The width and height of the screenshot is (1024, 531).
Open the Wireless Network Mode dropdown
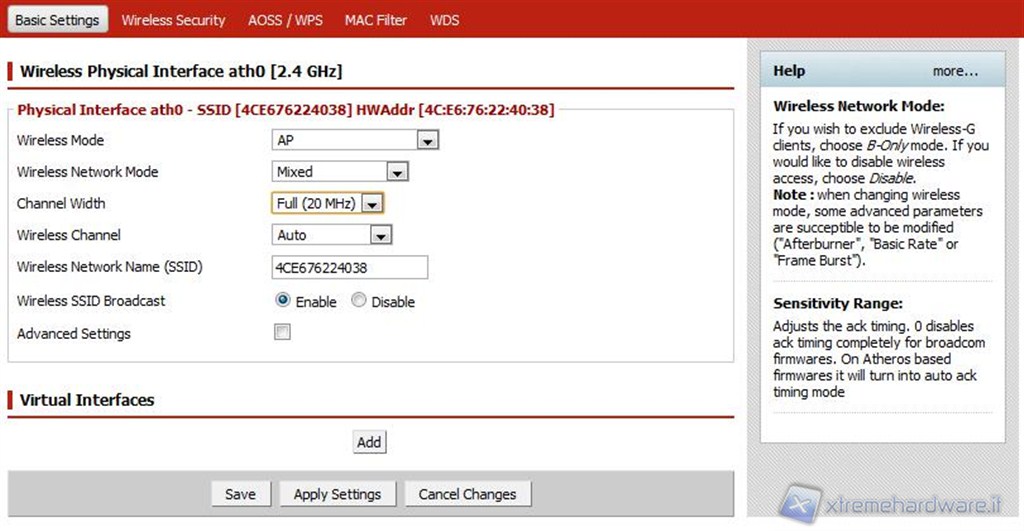click(x=340, y=172)
